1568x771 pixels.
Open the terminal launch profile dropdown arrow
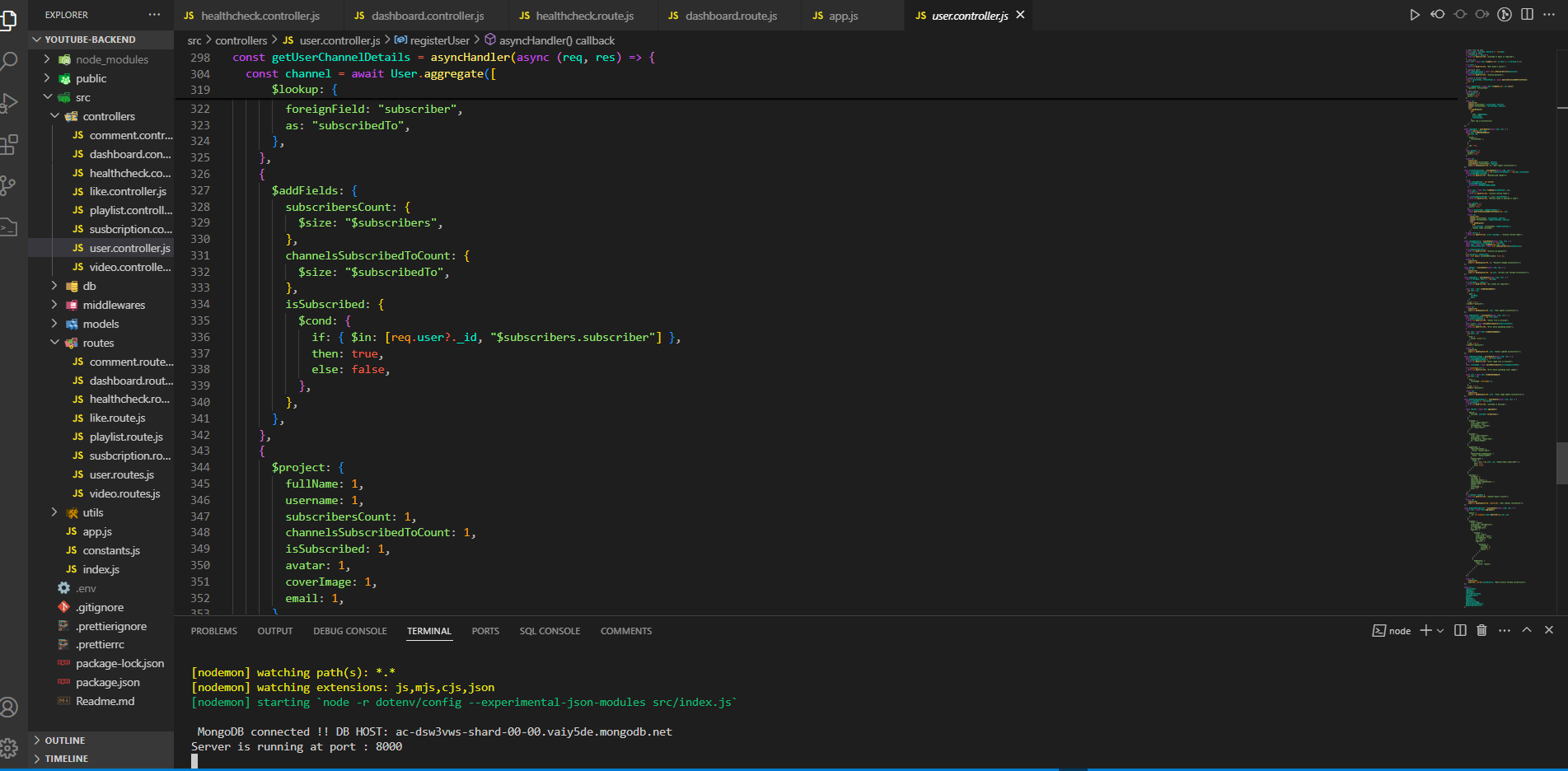point(1440,630)
